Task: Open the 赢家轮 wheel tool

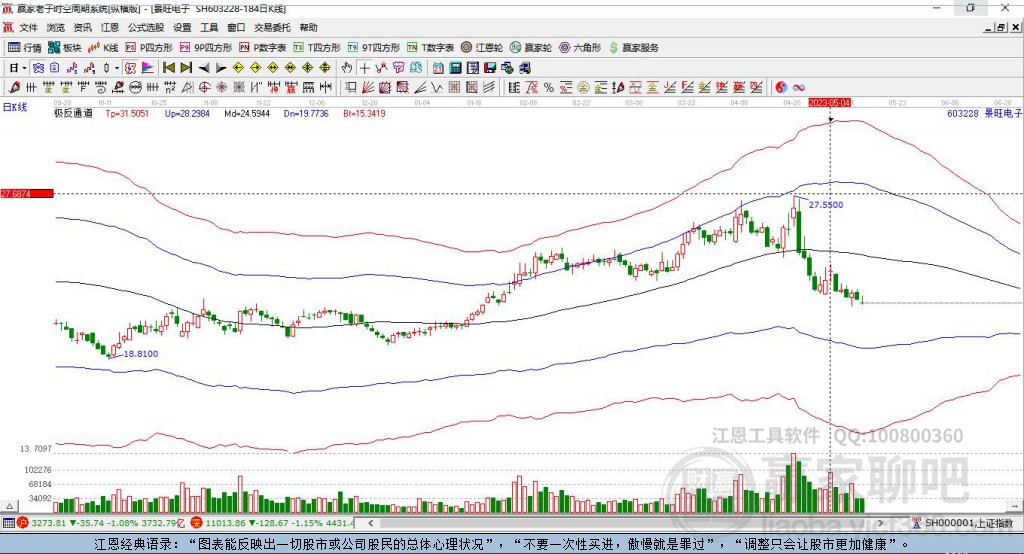Action: [531, 48]
